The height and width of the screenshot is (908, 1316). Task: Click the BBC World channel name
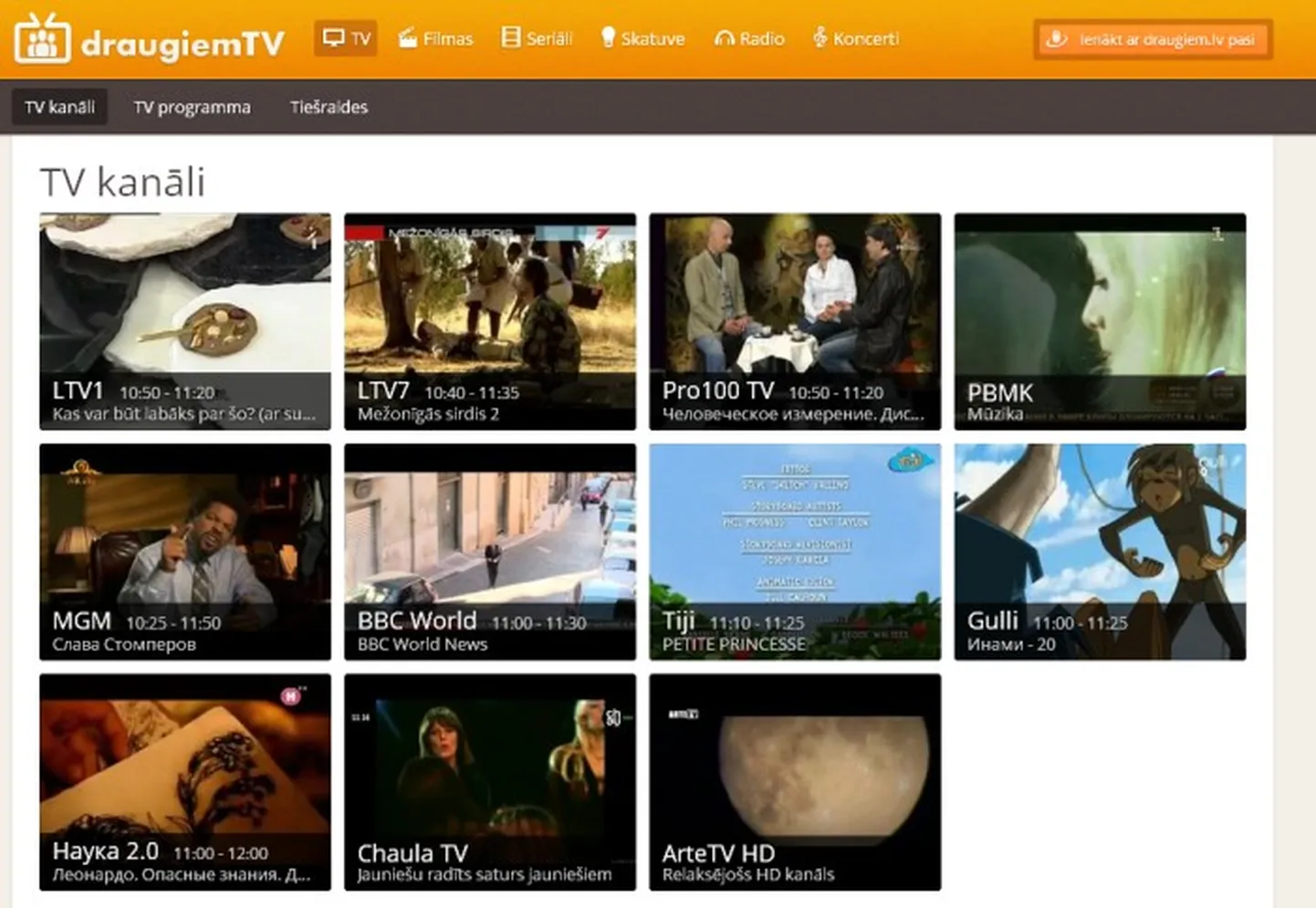pyautogui.click(x=417, y=621)
